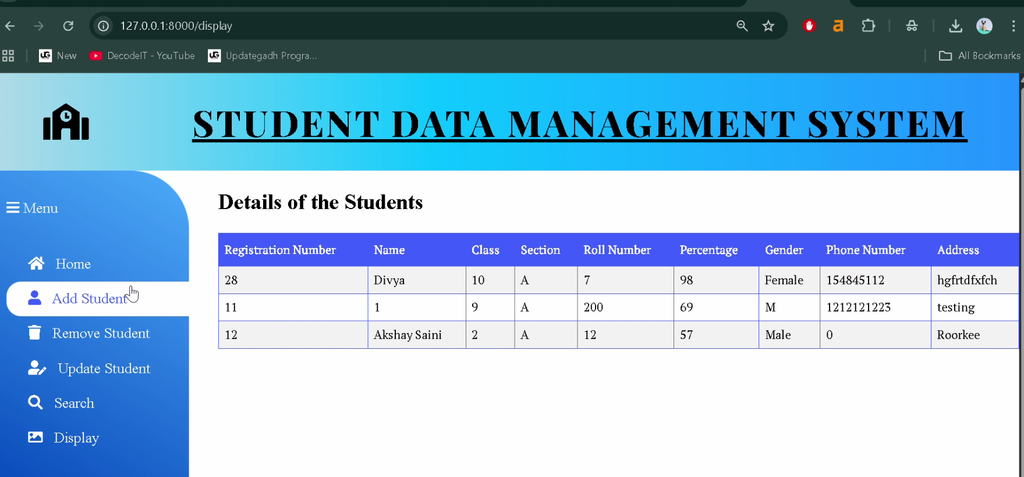Click the Add Student person icon
The image size is (1024, 477).
coord(35,298)
